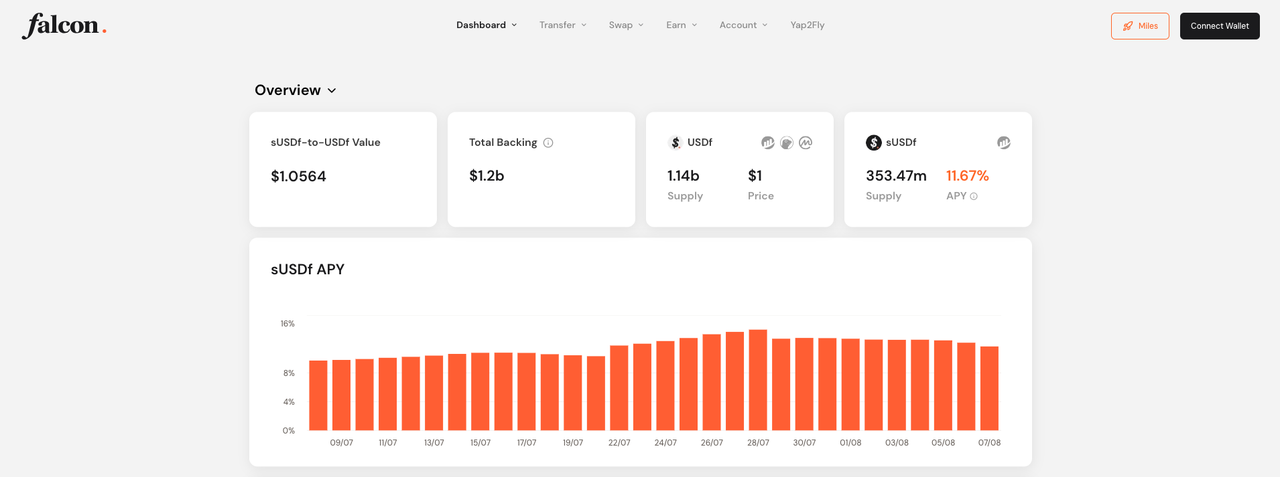Click the 03/08 x-axis date label
The height and width of the screenshot is (477, 1280).
point(897,443)
